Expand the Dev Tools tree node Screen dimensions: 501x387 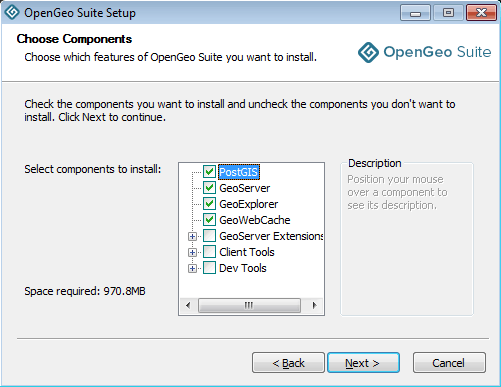click(192, 268)
